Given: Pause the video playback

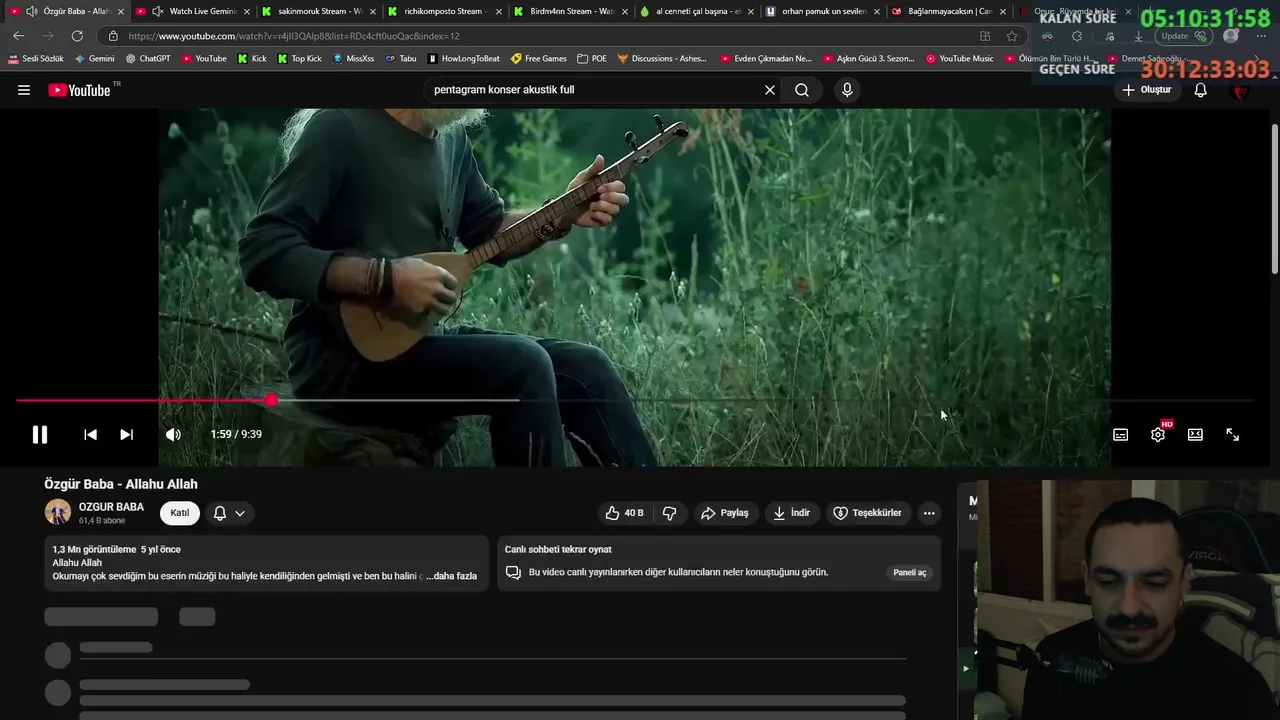Looking at the screenshot, I should (40, 434).
